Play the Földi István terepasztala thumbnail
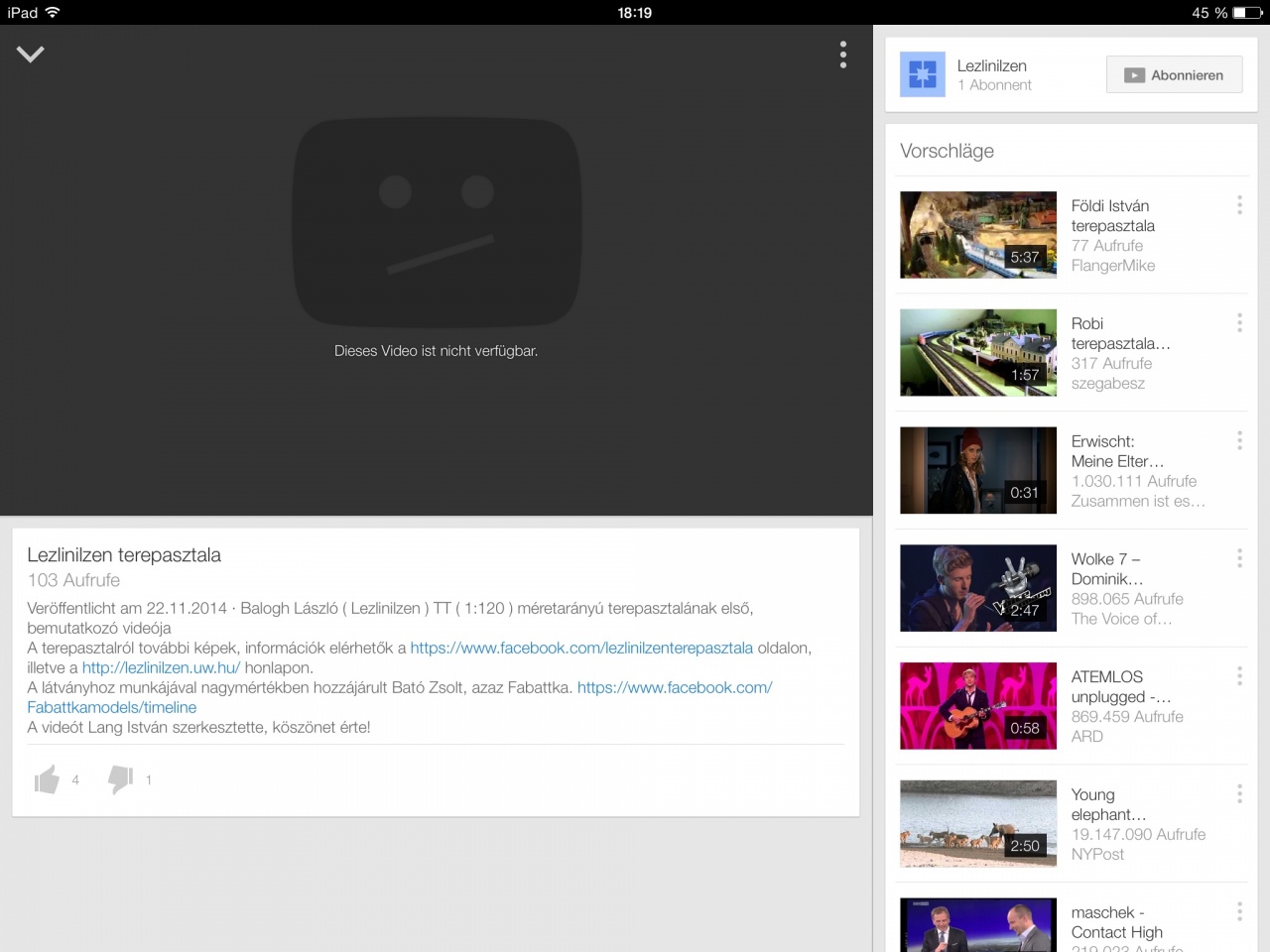 (x=977, y=235)
